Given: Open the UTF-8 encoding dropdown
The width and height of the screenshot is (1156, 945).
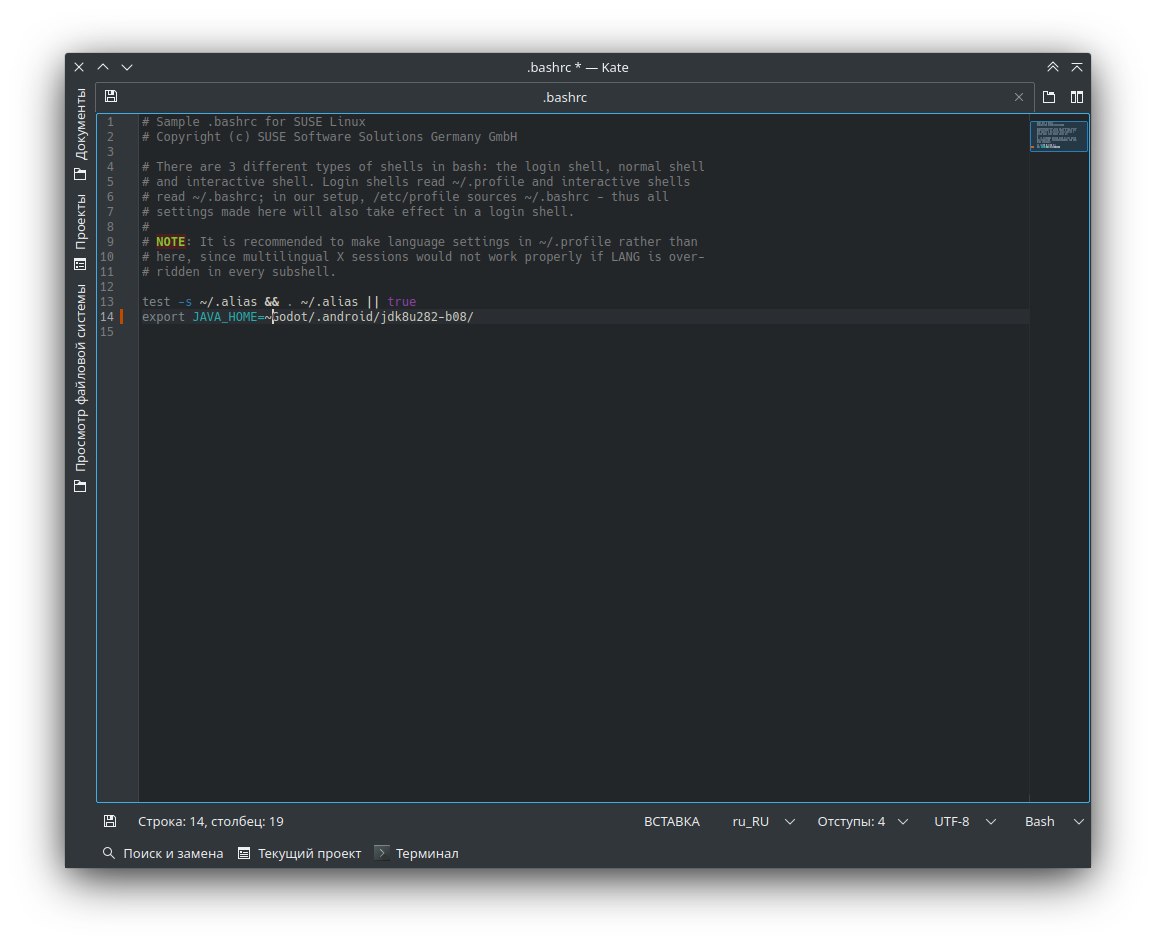Looking at the screenshot, I should [964, 821].
